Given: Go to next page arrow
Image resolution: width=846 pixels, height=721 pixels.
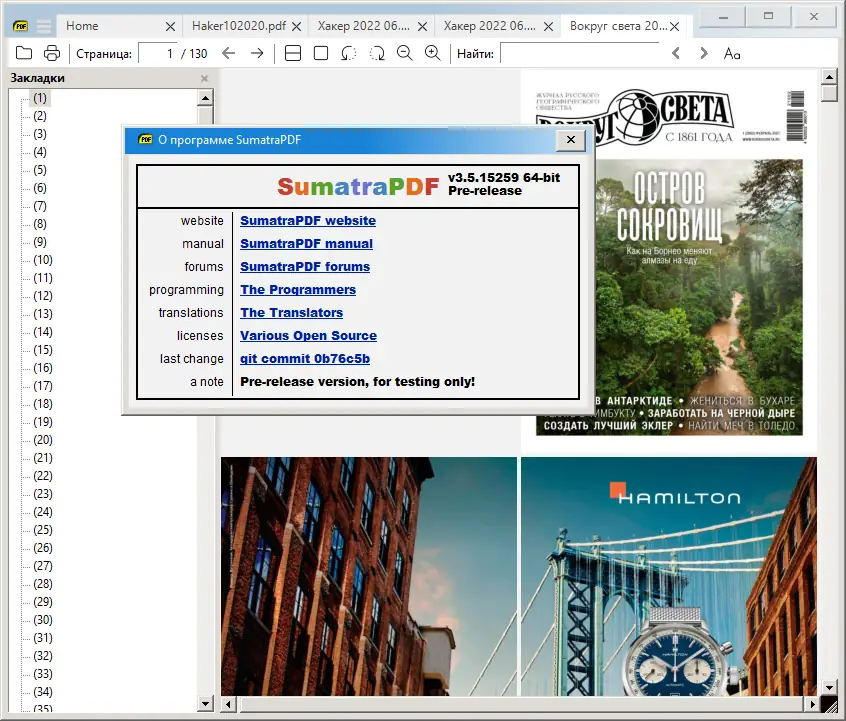Looking at the screenshot, I should coord(257,53).
